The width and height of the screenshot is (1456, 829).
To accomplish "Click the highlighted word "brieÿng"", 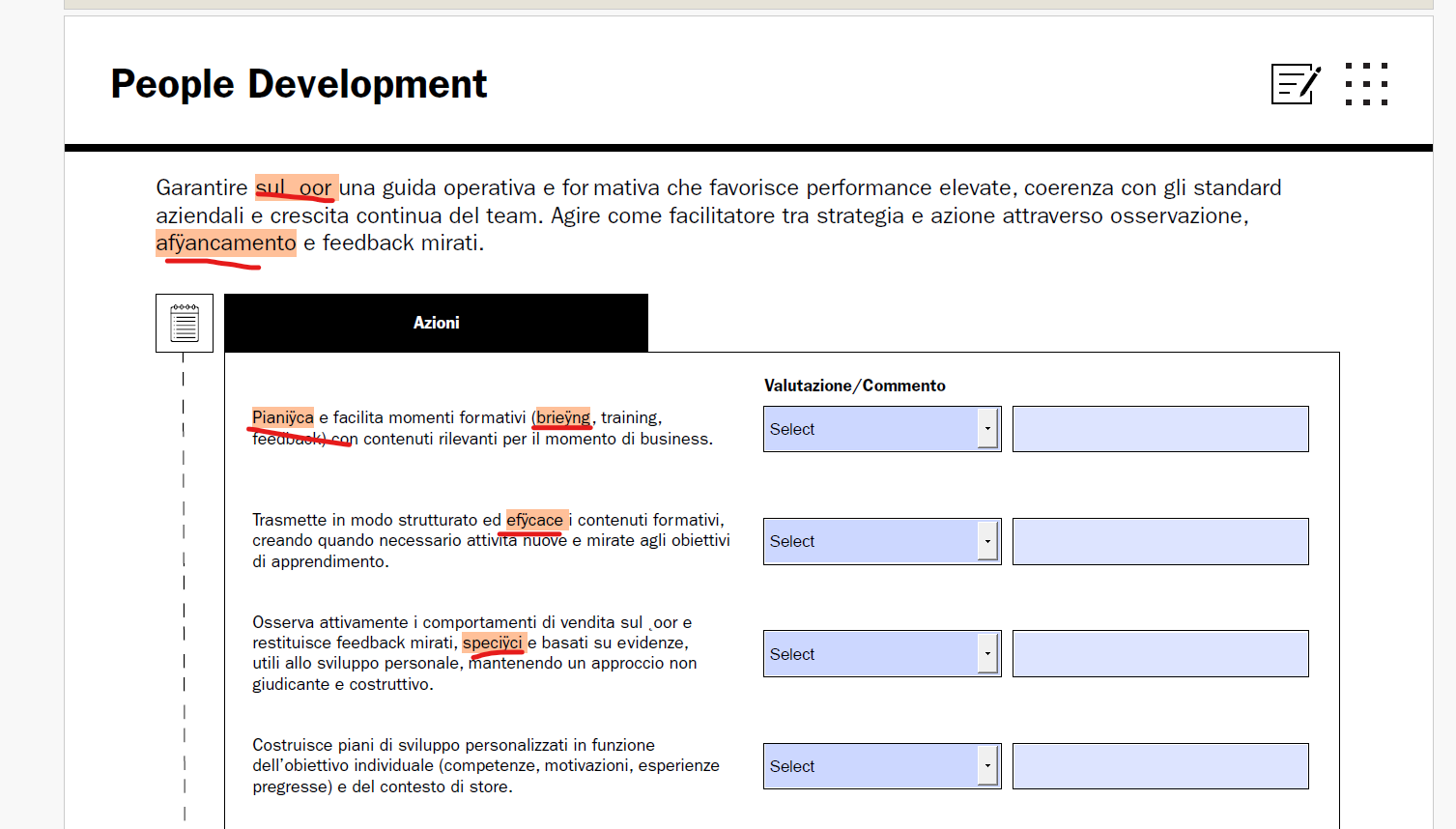I will (563, 417).
